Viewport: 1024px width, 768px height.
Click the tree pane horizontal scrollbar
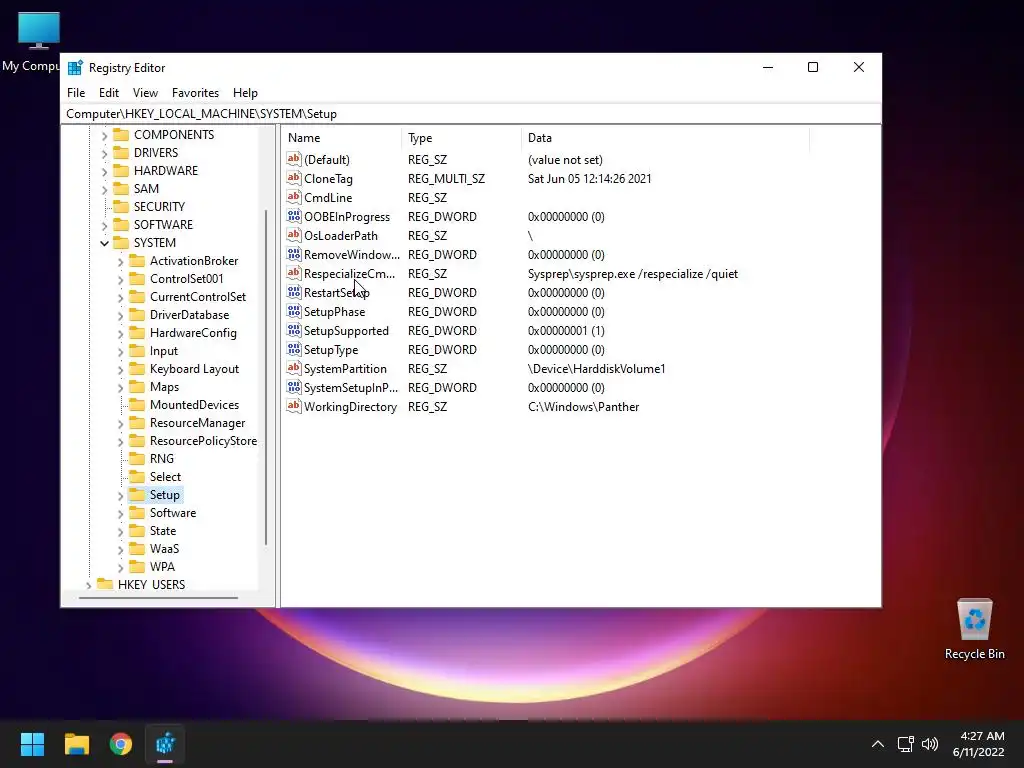[x=158, y=597]
